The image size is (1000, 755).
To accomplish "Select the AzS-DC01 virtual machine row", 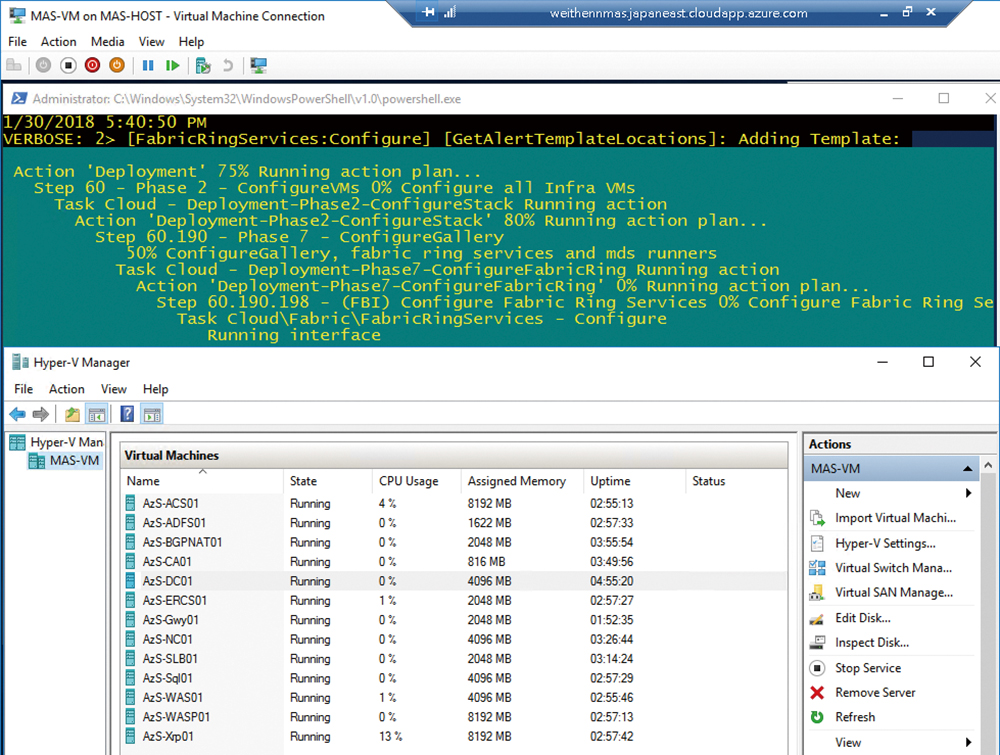I will [x=453, y=581].
